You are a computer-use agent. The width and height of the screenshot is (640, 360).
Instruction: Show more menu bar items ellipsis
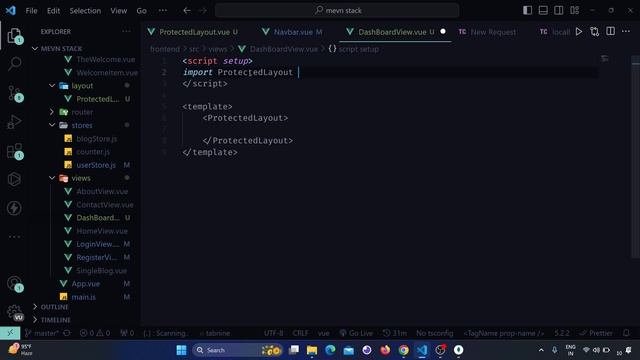tap(162, 11)
